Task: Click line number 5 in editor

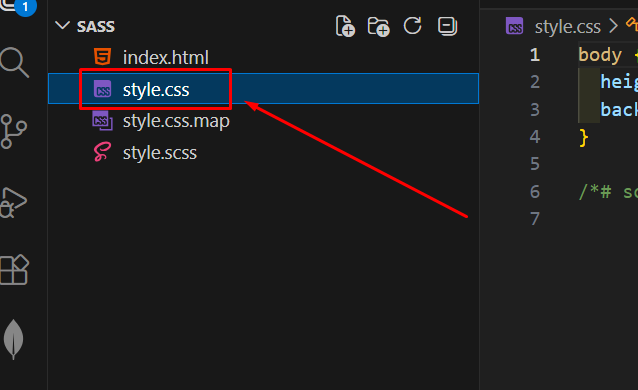Action: click(x=535, y=164)
